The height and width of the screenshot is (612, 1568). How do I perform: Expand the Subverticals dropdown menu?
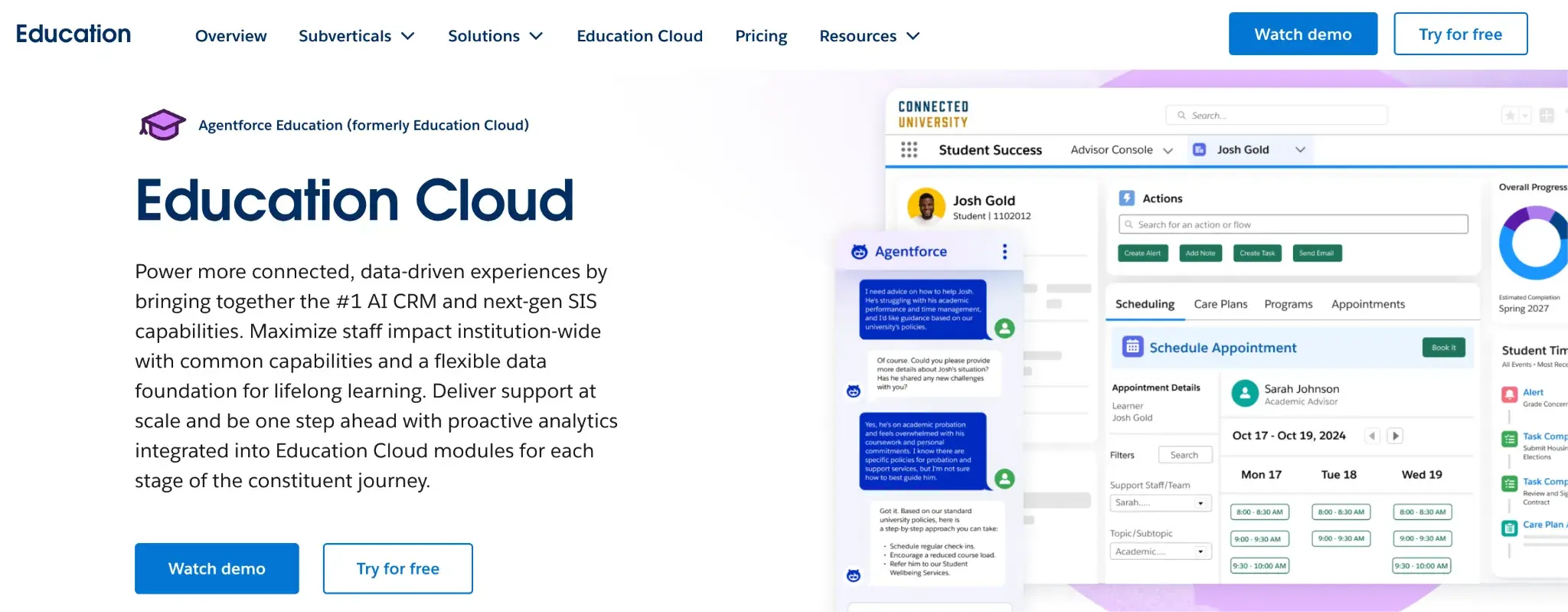point(357,36)
